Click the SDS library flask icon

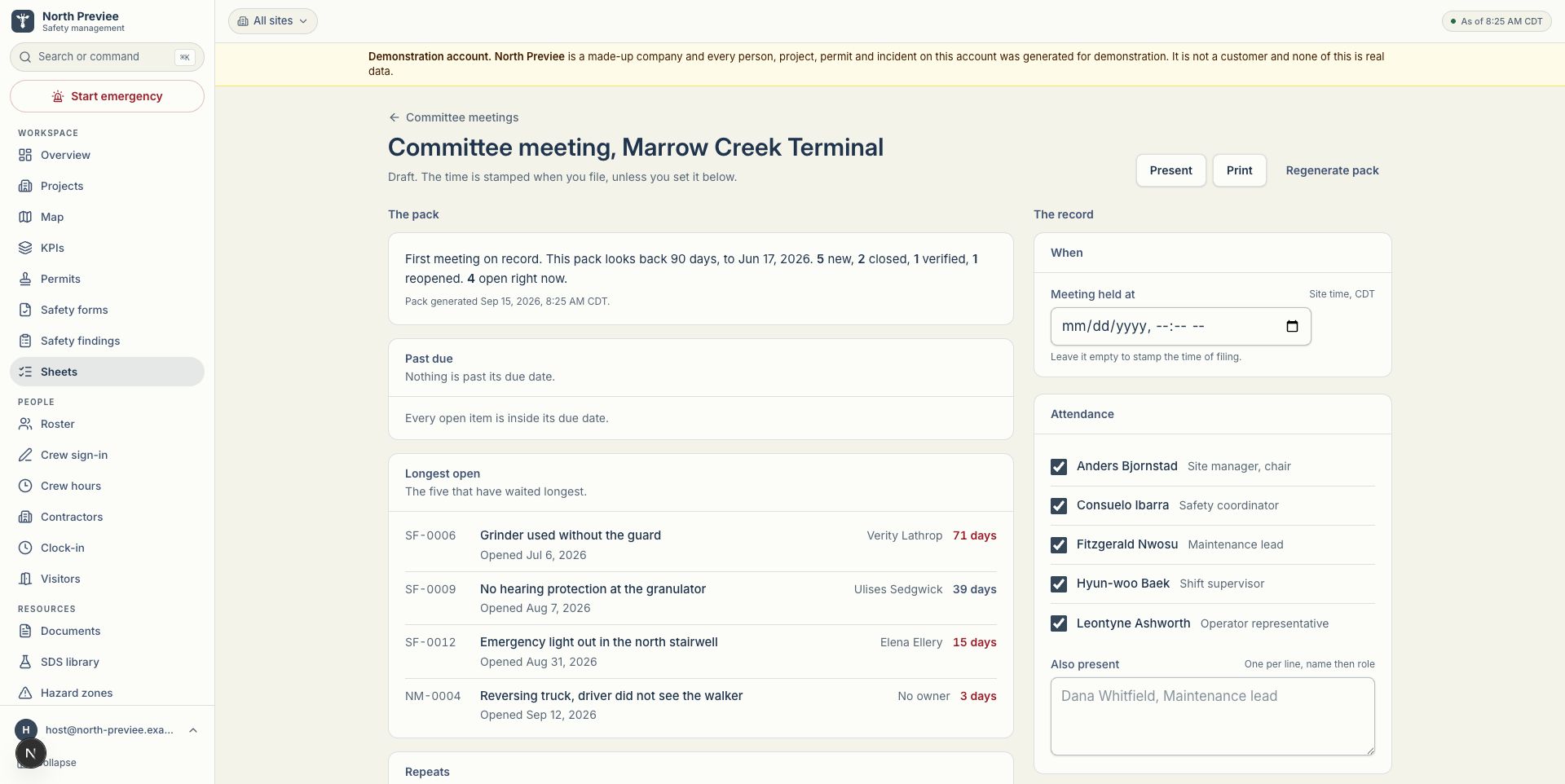pos(25,662)
